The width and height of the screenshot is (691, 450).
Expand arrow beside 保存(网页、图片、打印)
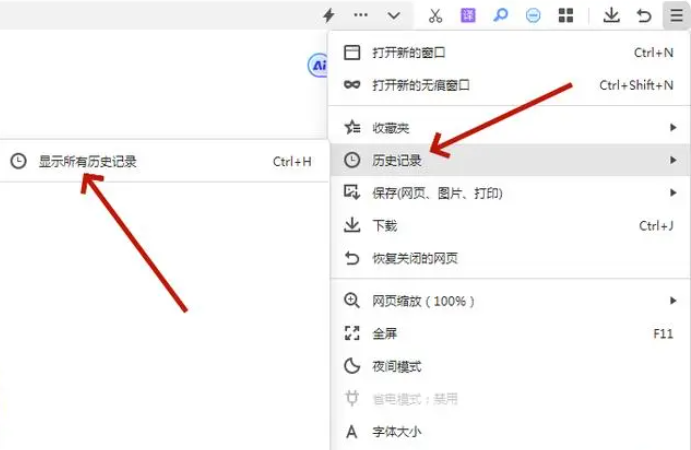(673, 193)
